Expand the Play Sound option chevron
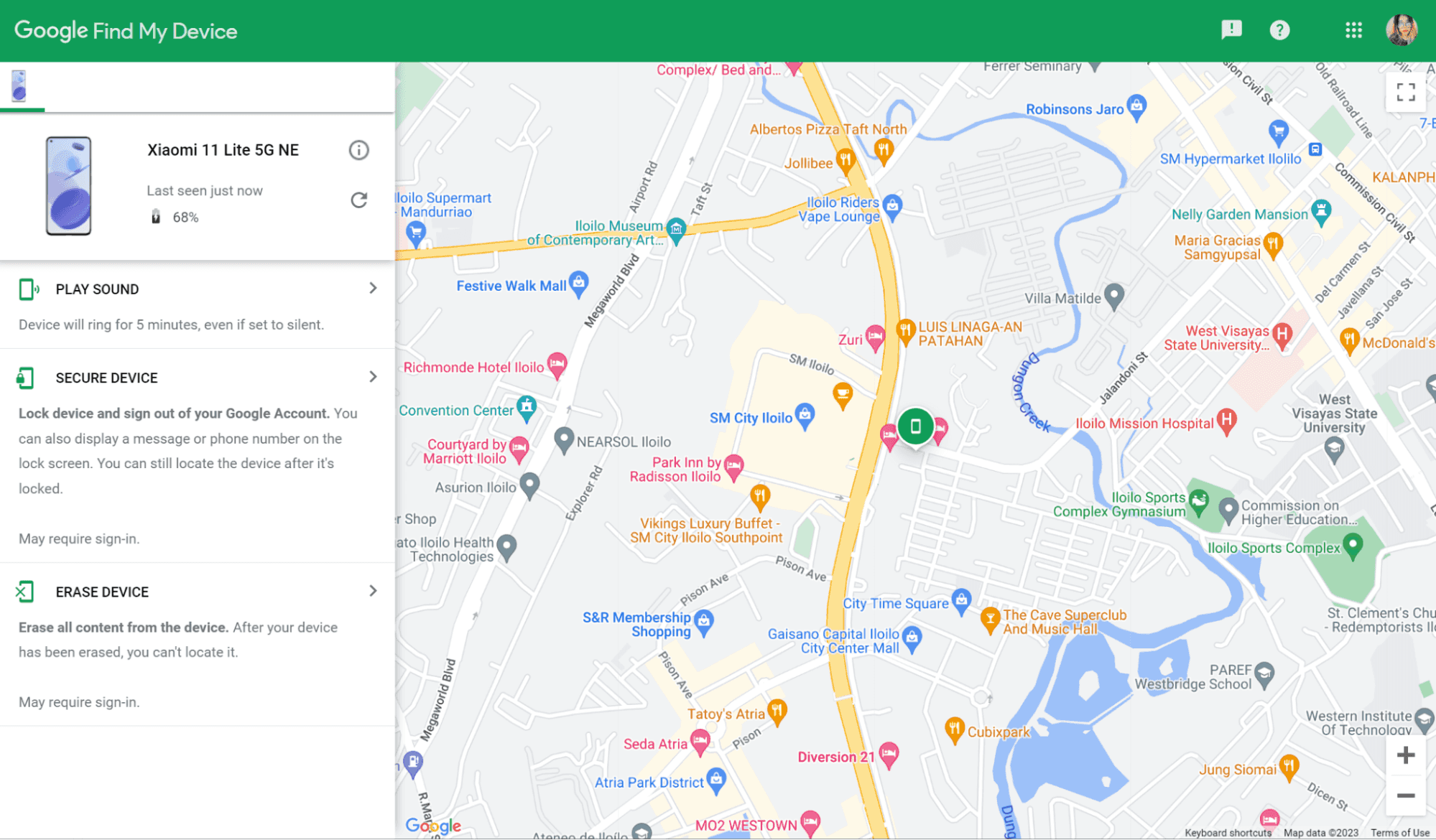 pyautogui.click(x=373, y=288)
